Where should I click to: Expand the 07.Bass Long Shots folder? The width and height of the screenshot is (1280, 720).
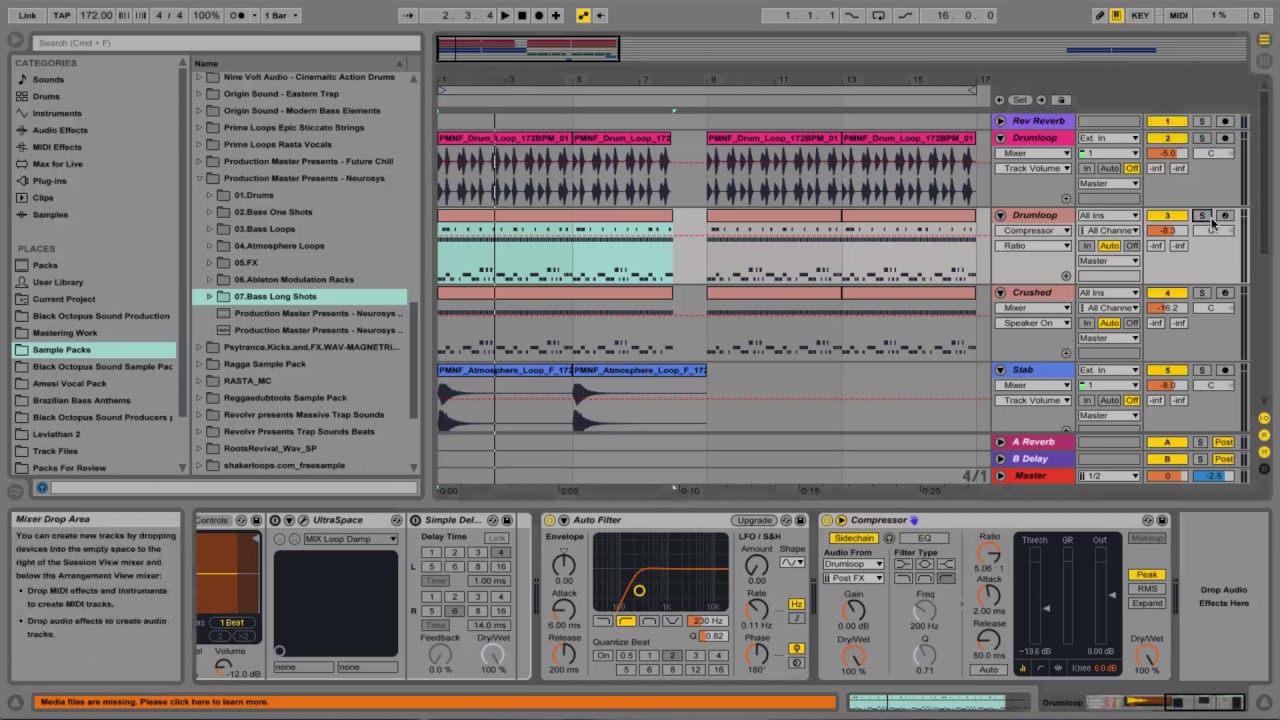pos(210,296)
